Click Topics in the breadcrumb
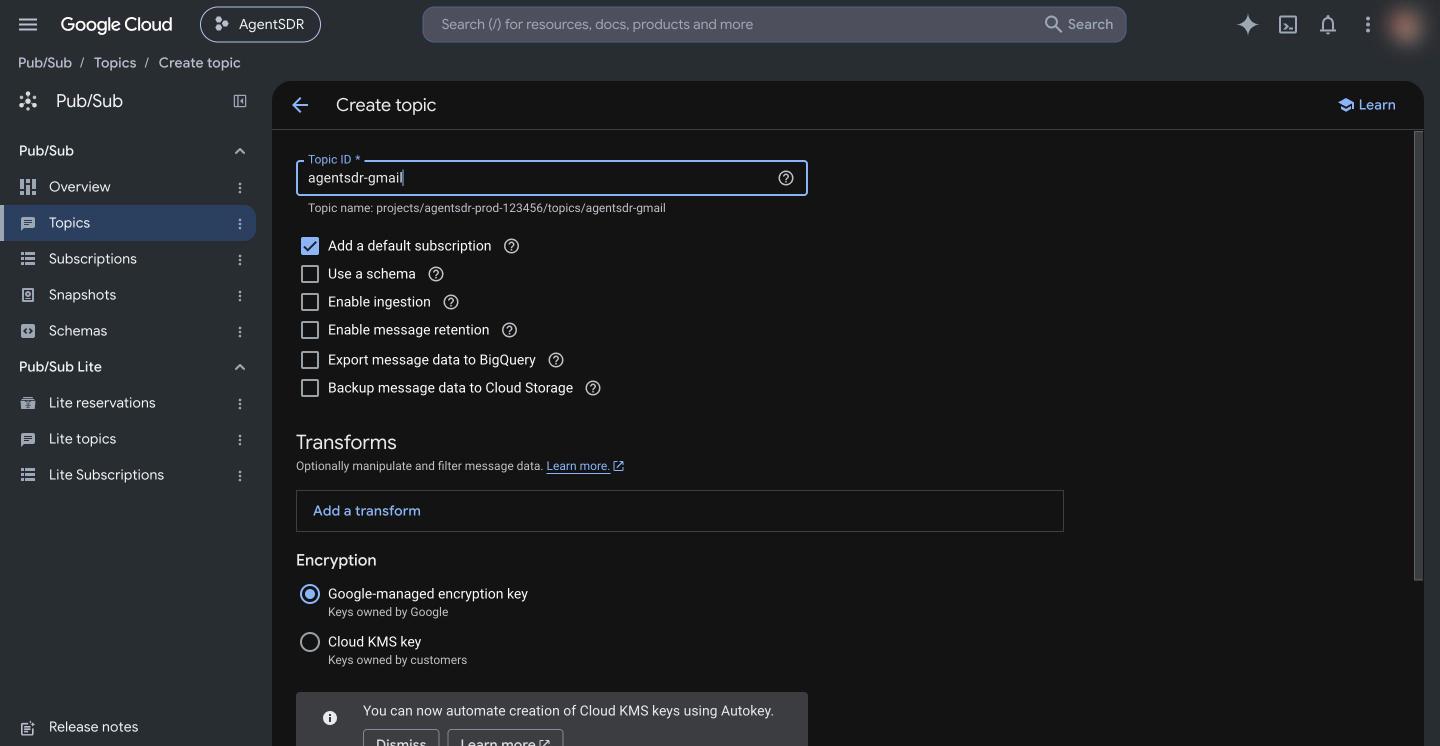This screenshot has width=1440, height=746. point(115,63)
